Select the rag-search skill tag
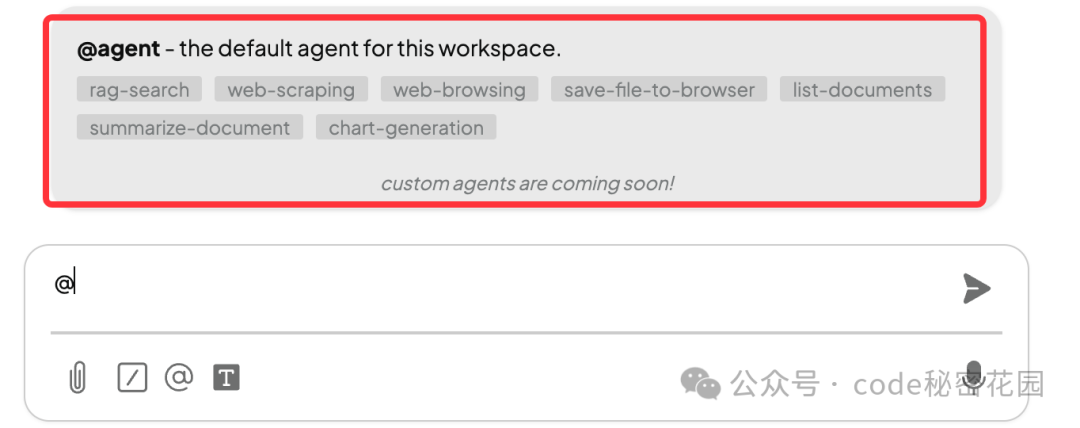The height and width of the screenshot is (428, 1080). pos(139,90)
